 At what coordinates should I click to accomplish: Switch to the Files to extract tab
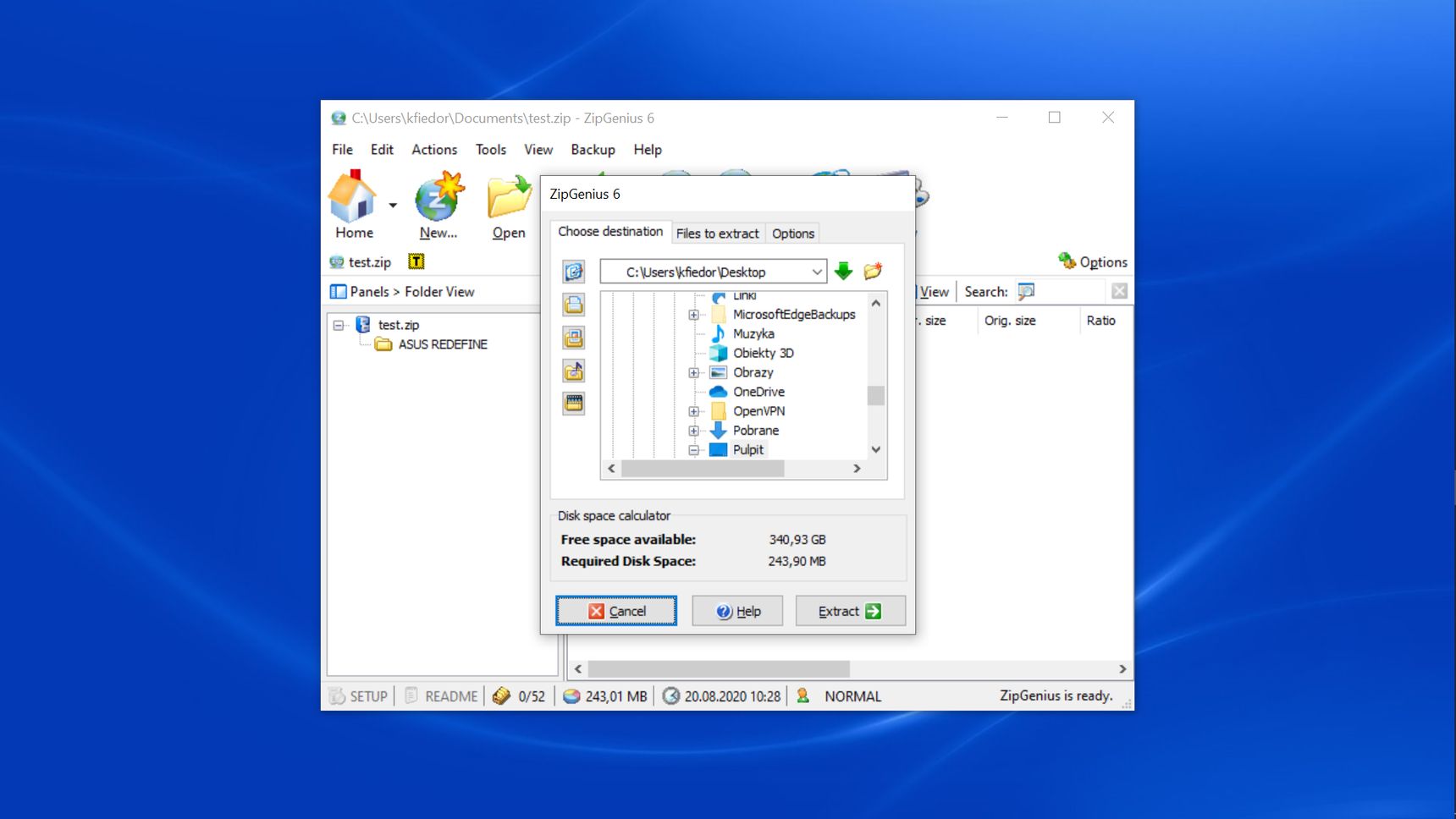pyautogui.click(x=718, y=234)
